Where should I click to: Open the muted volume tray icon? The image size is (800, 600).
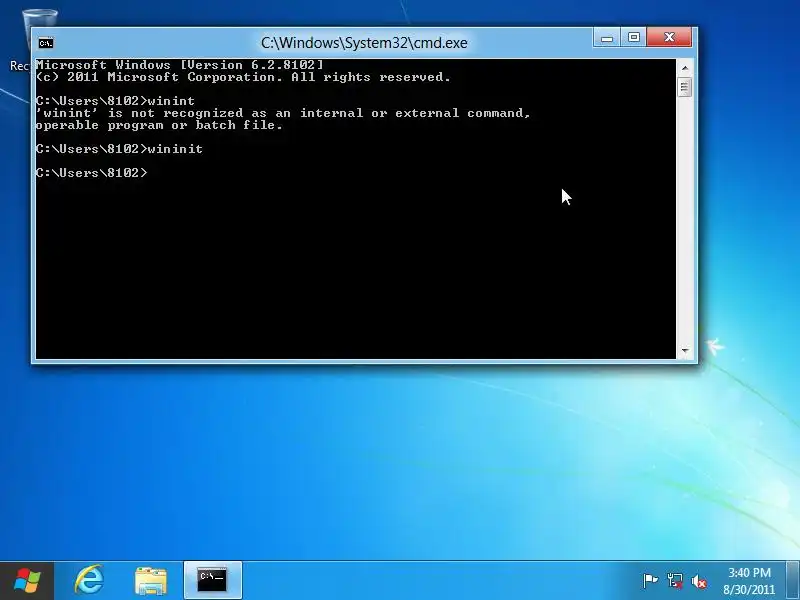coord(699,581)
